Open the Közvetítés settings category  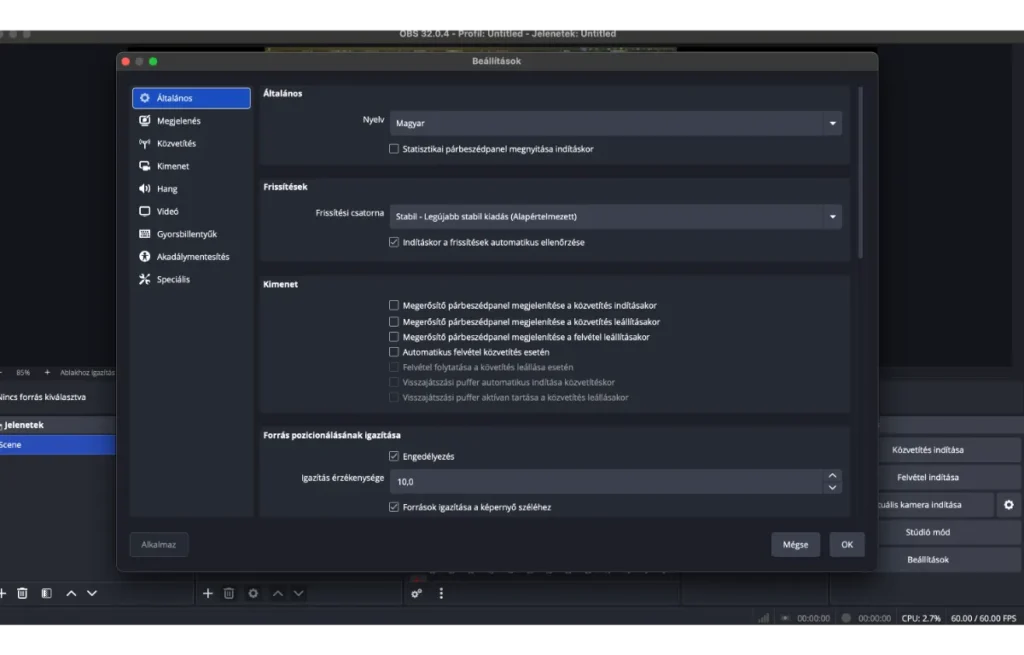pos(191,144)
